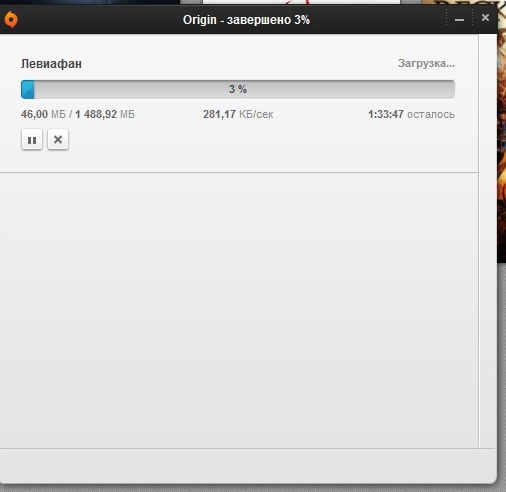506x492 pixels.
Task: Click the 1:33:47 осталось time remaining
Action: coord(411,114)
